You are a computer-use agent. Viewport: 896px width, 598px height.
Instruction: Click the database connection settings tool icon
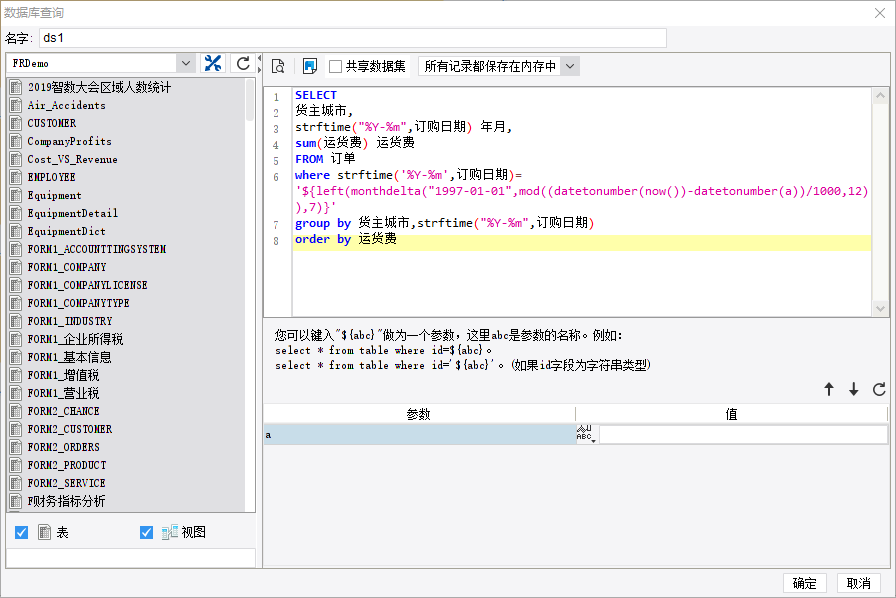tap(213, 63)
